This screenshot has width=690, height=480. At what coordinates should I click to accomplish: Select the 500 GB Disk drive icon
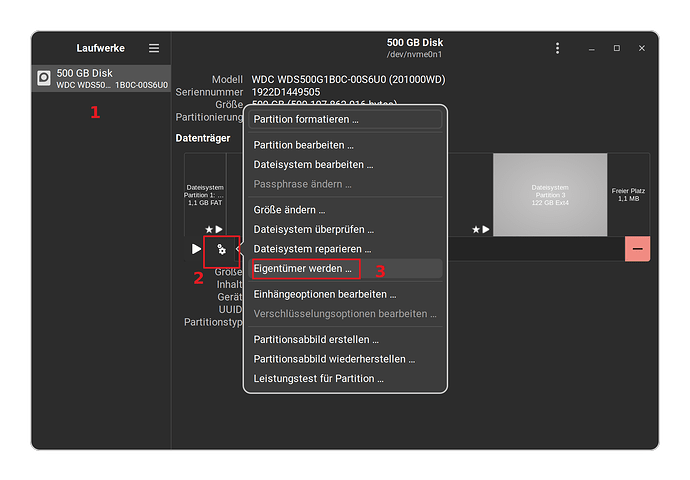[x=44, y=78]
